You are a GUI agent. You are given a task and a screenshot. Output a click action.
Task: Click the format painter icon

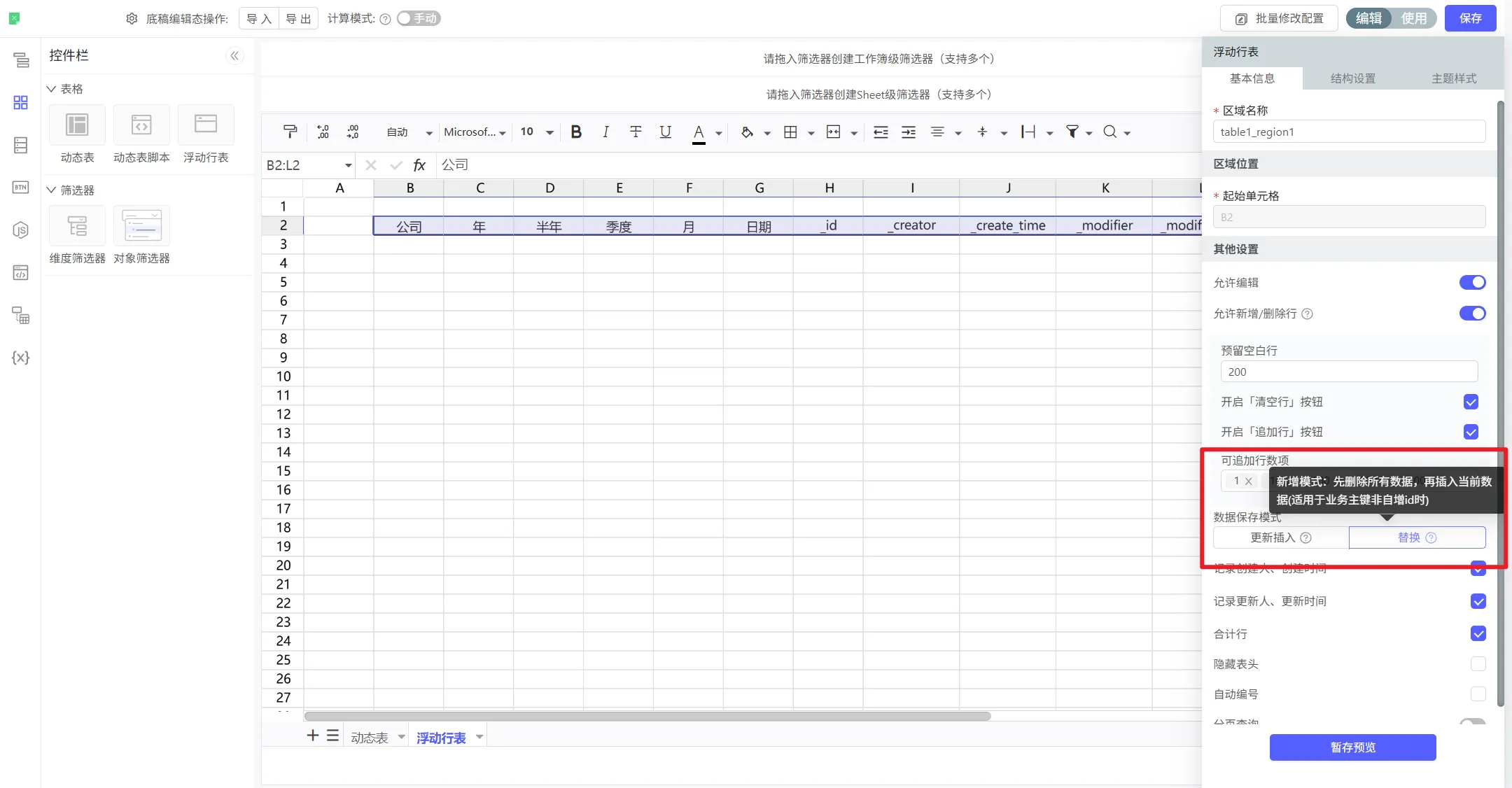290,132
